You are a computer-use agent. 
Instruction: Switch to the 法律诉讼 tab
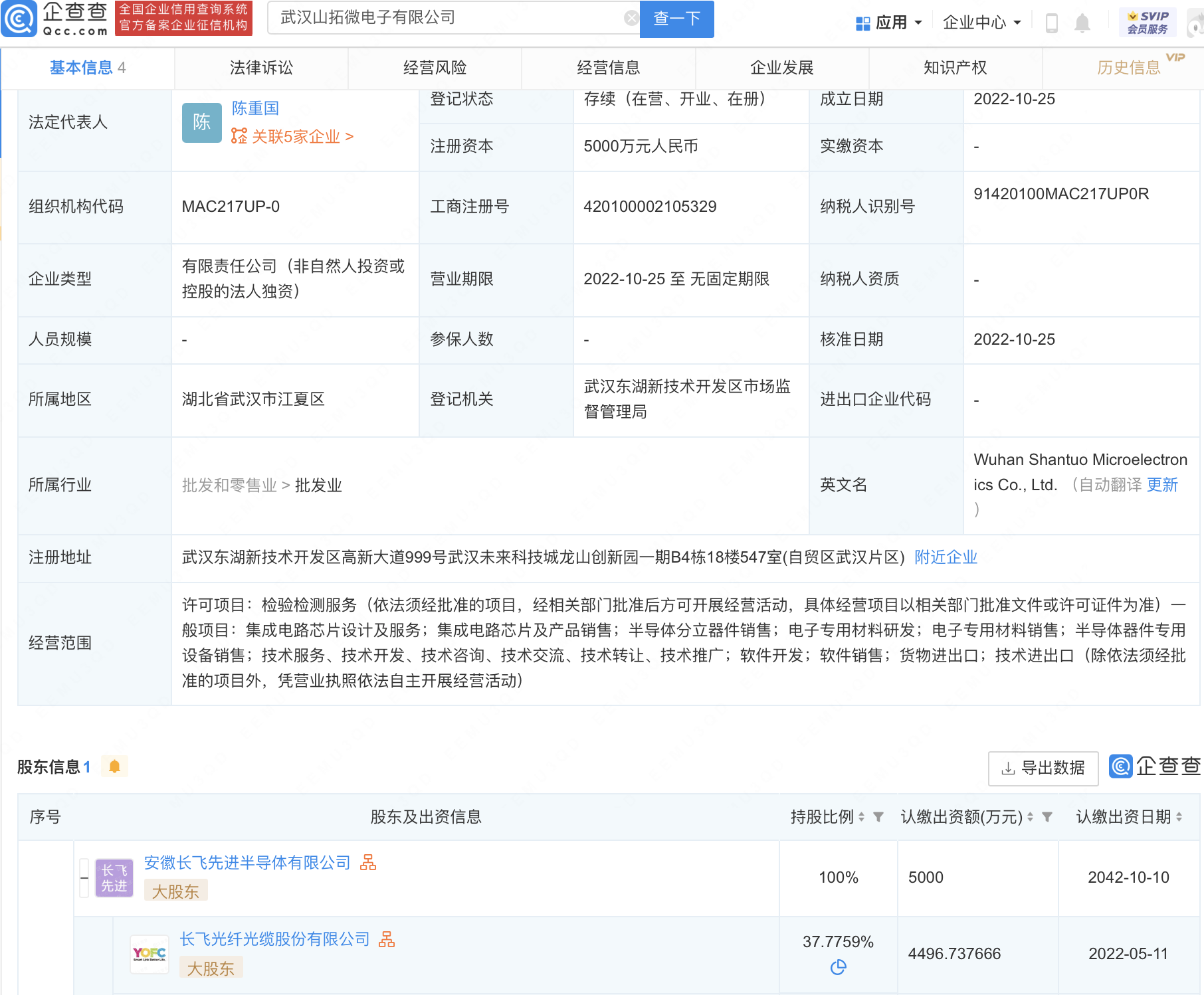pyautogui.click(x=261, y=68)
